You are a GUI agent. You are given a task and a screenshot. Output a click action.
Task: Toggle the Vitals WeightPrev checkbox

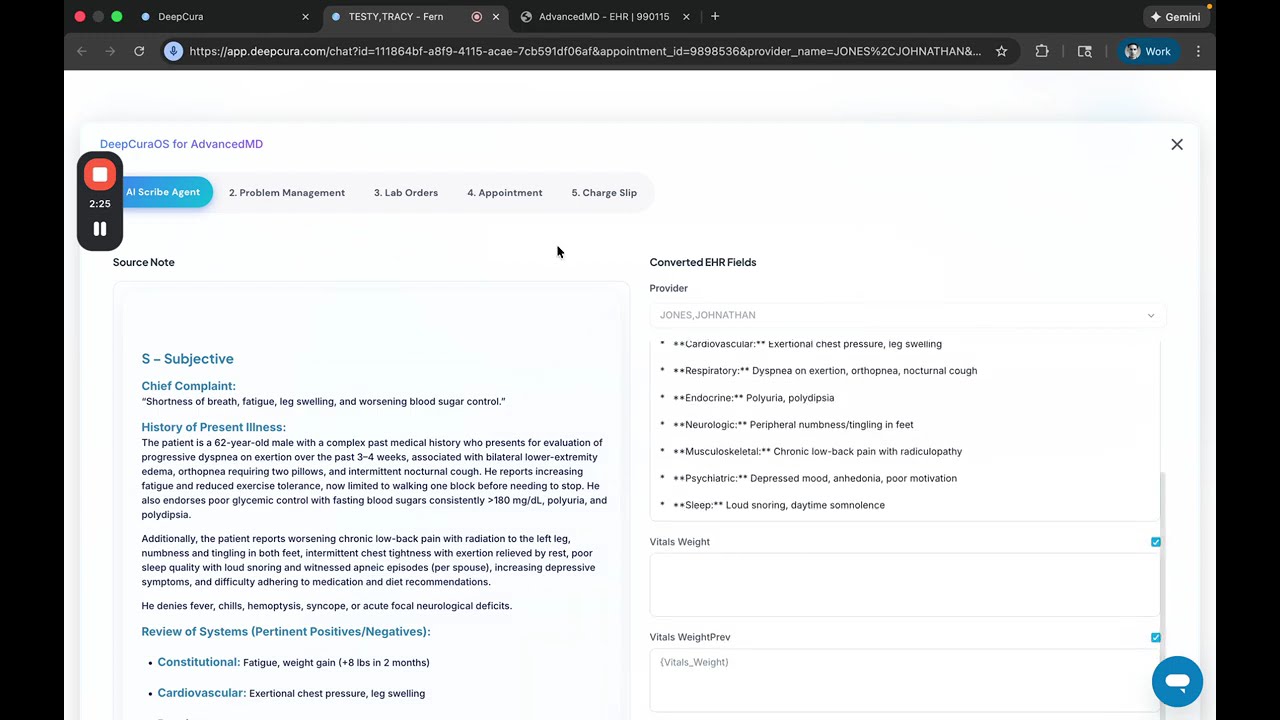(x=1156, y=637)
